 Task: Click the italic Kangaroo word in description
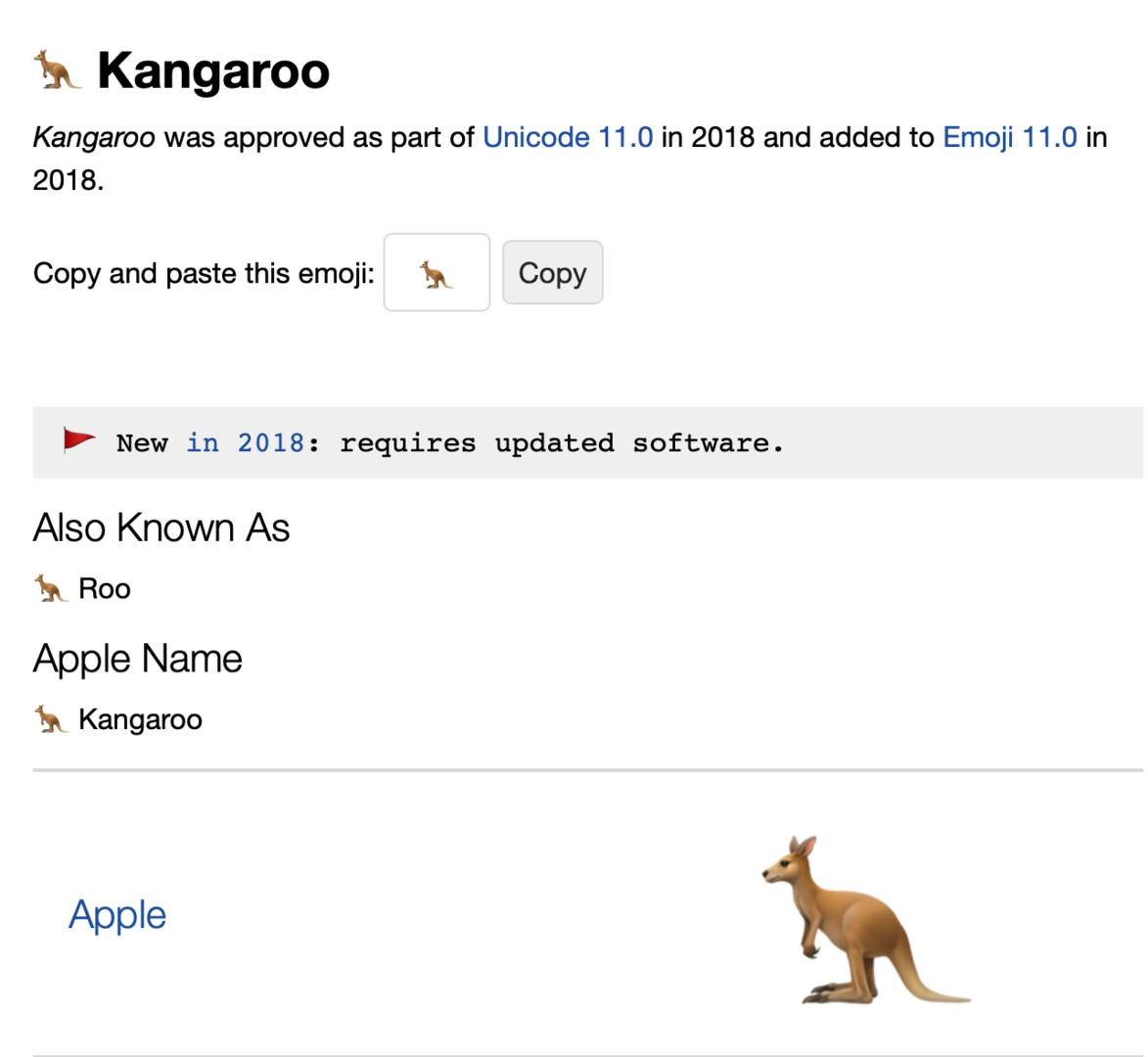click(94, 137)
